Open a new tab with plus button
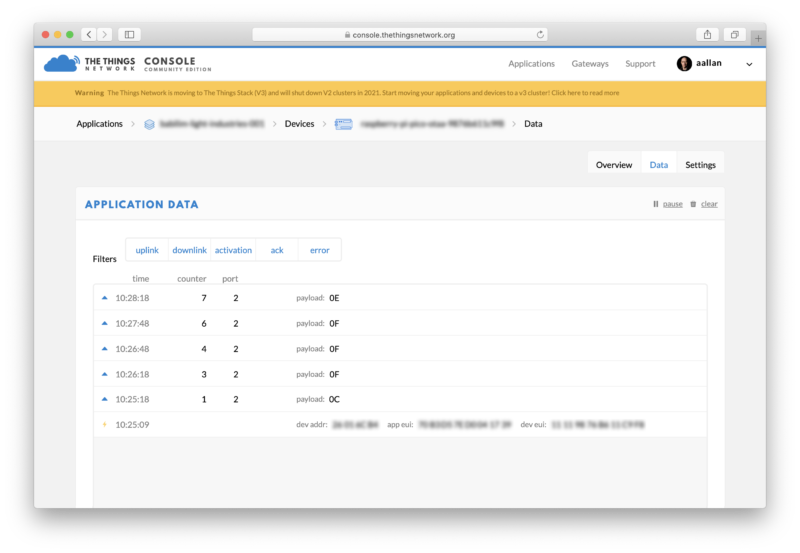The width and height of the screenshot is (800, 553). tap(758, 38)
